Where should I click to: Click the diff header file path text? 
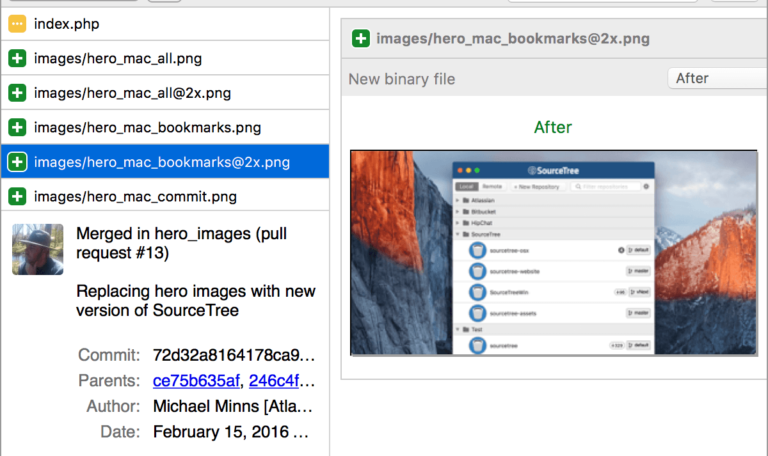click(513, 39)
